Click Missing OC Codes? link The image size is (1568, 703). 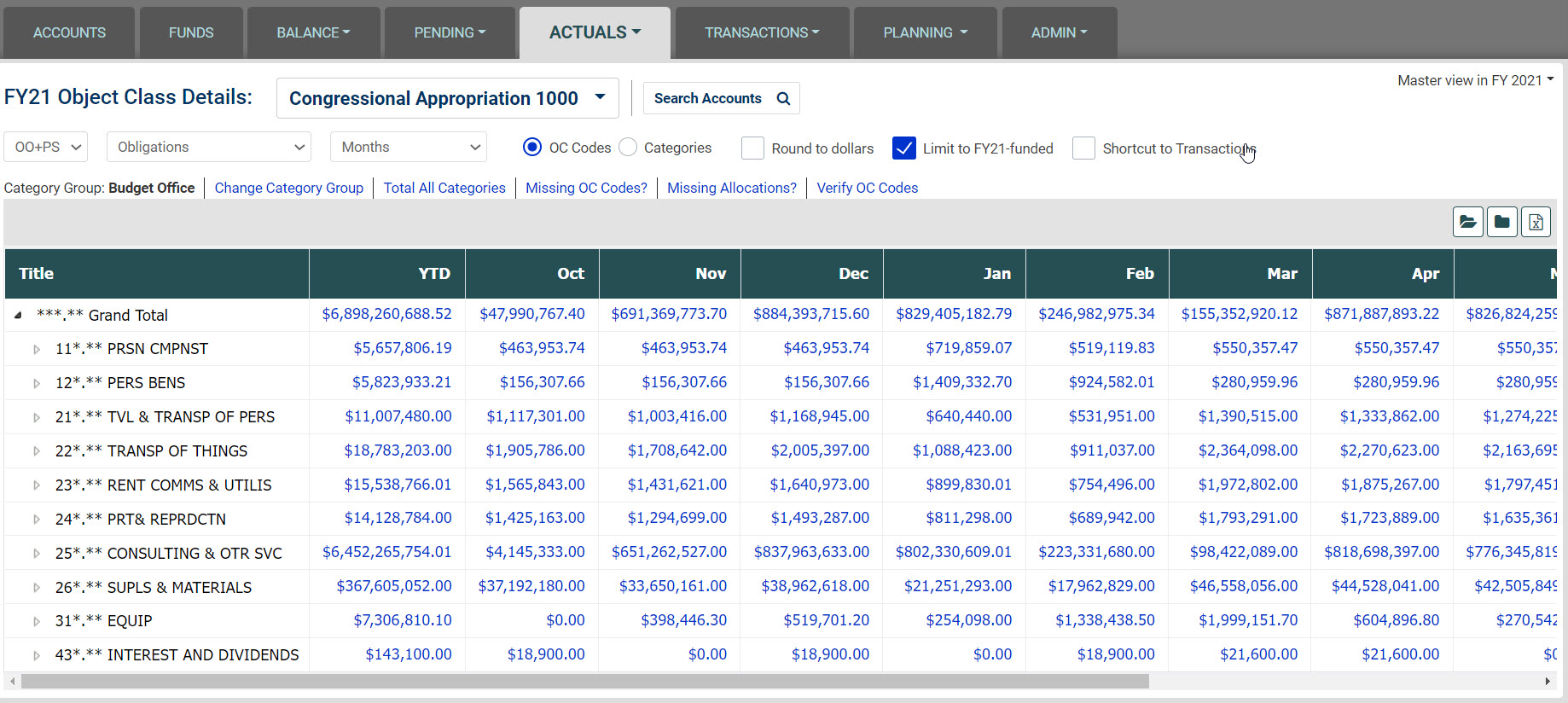[586, 188]
